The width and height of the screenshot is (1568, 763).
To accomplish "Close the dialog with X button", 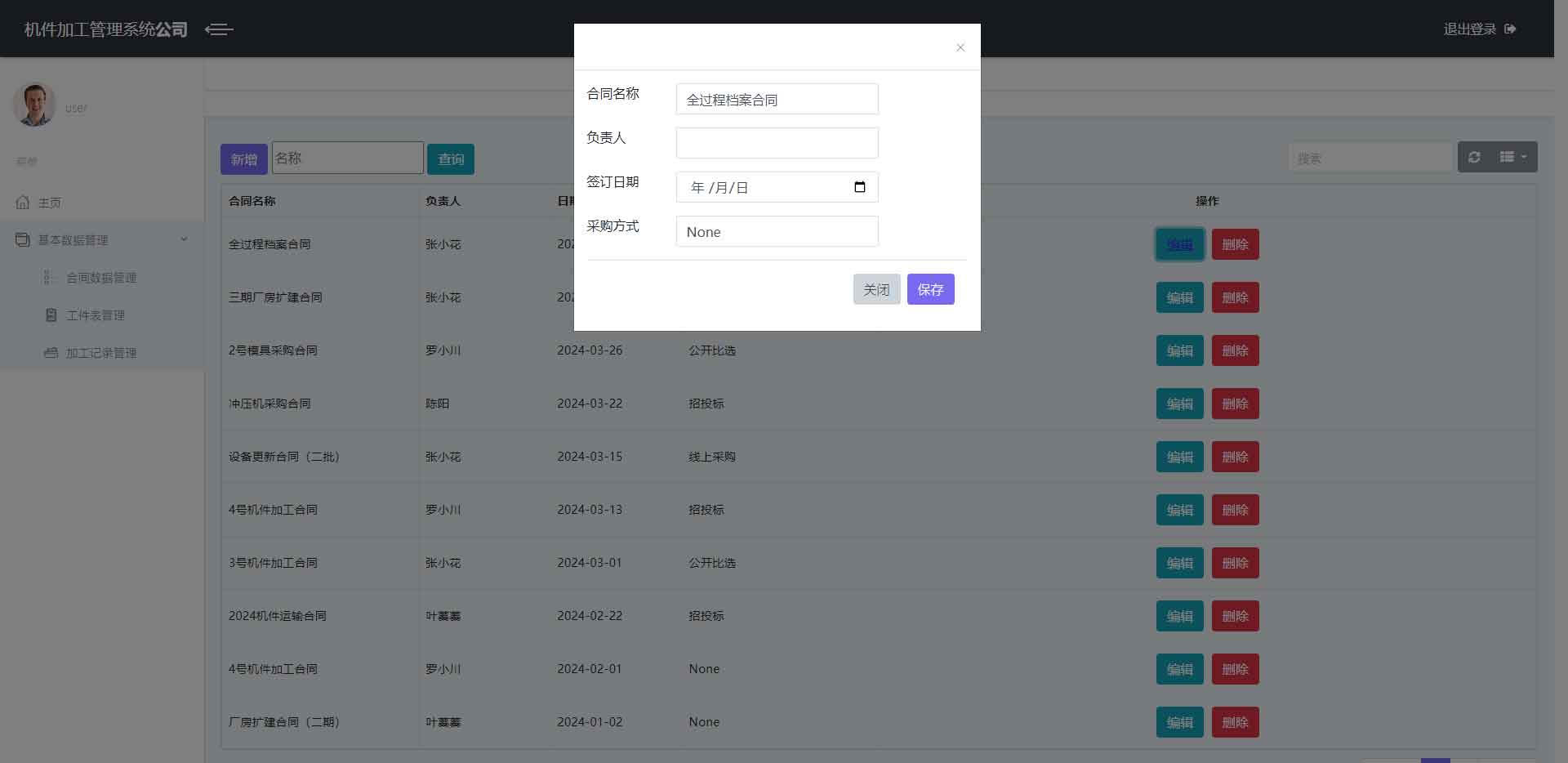I will click(960, 47).
